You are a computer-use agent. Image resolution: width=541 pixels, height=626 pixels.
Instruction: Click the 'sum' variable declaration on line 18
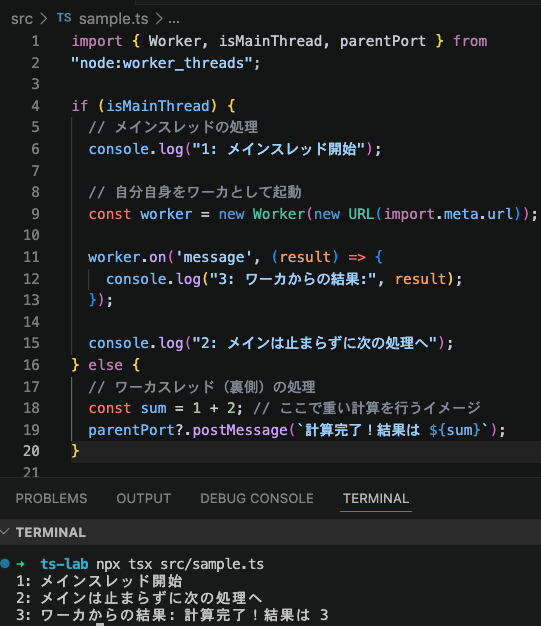click(x=153, y=408)
